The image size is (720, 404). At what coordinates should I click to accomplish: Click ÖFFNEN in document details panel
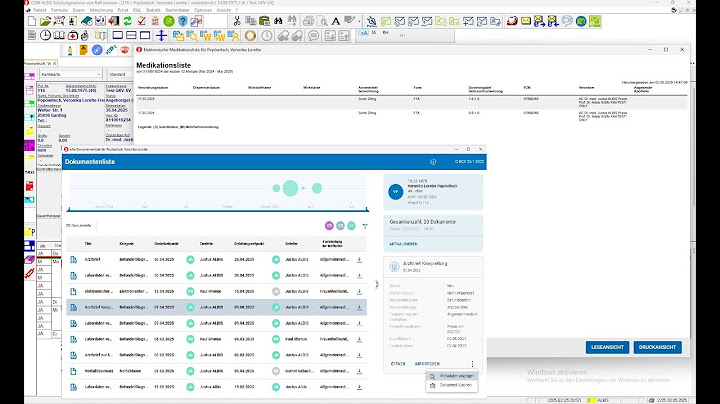398,364
